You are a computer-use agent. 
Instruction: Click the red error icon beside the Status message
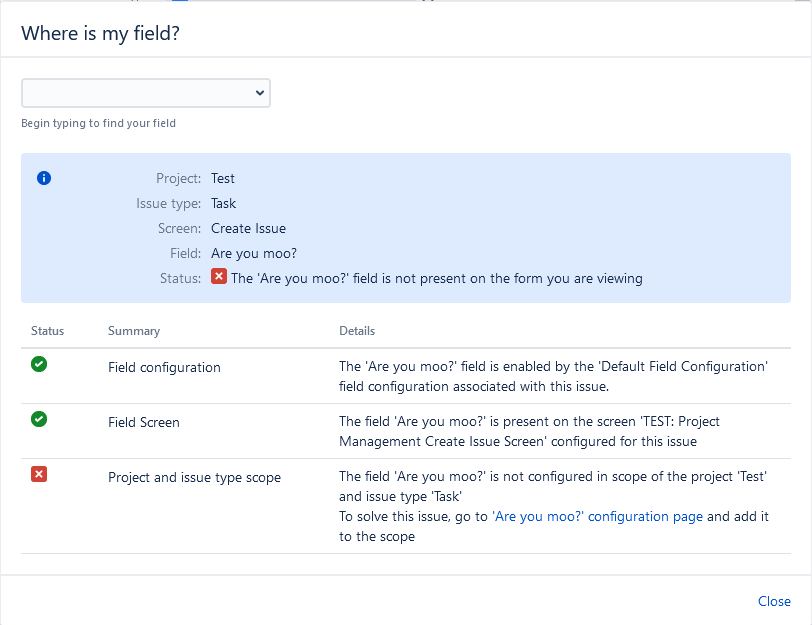[219, 278]
